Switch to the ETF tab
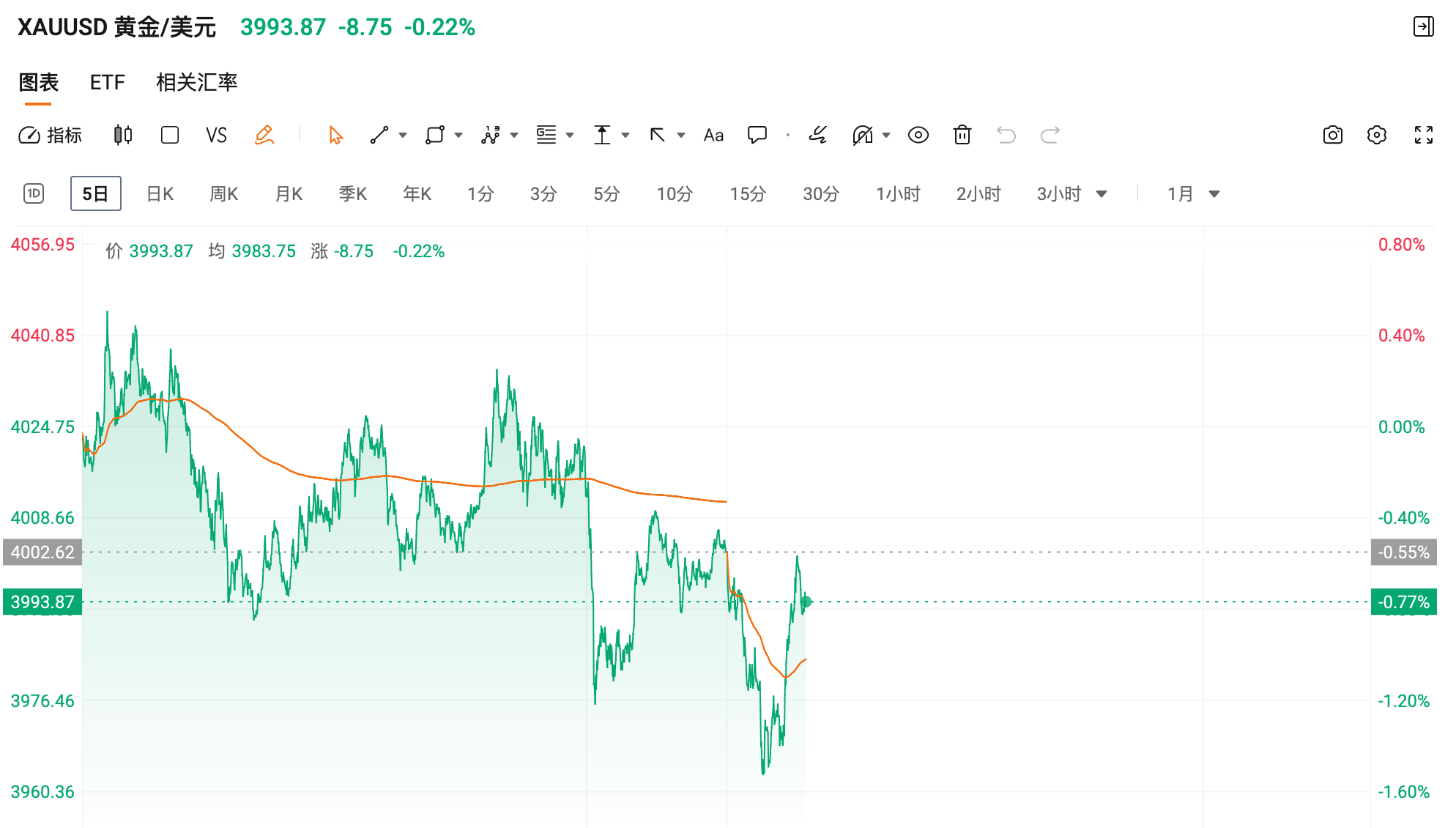The image size is (1456, 828). point(108,83)
